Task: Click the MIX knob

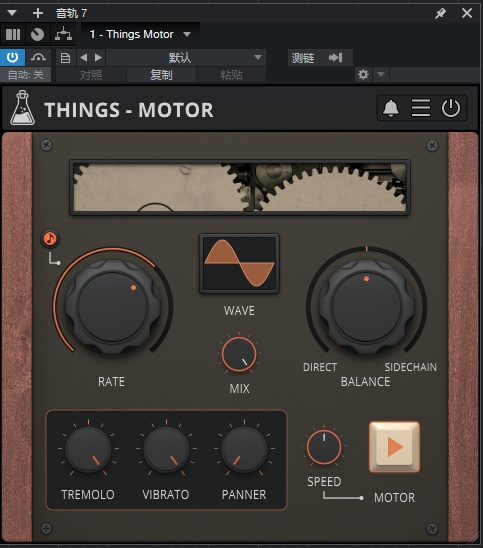Action: pyautogui.click(x=239, y=354)
